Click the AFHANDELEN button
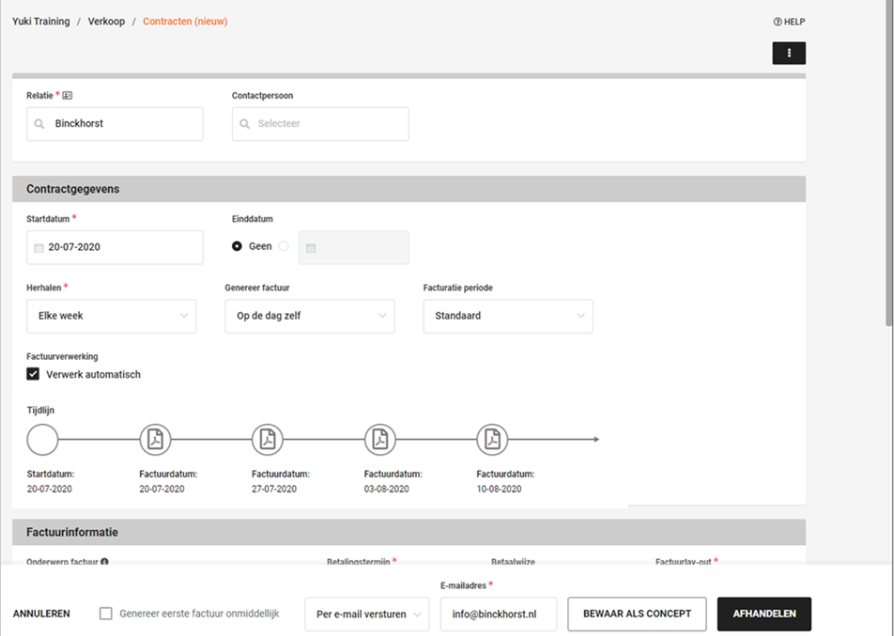 pyautogui.click(x=764, y=614)
